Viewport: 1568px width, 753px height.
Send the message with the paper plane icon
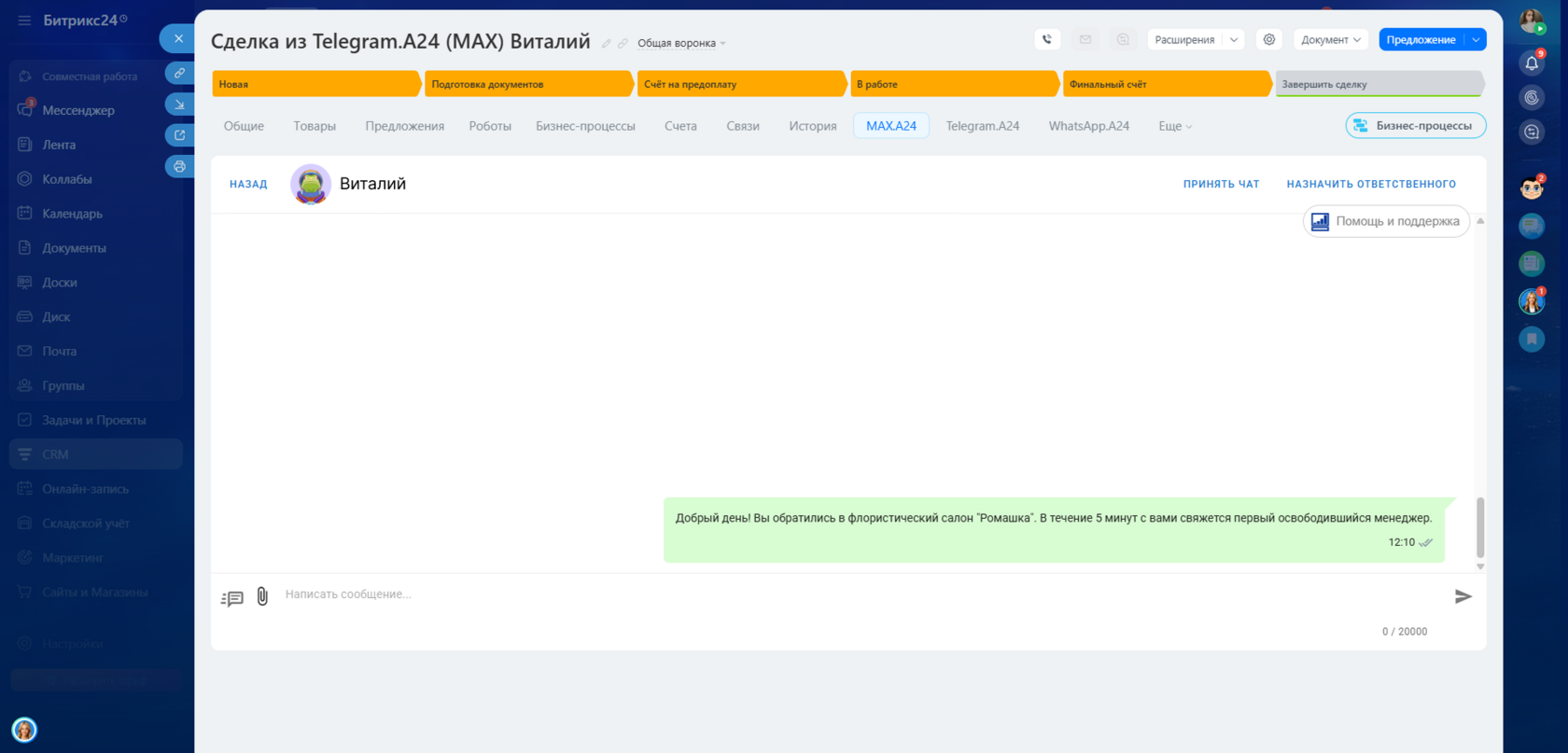pos(1463,596)
